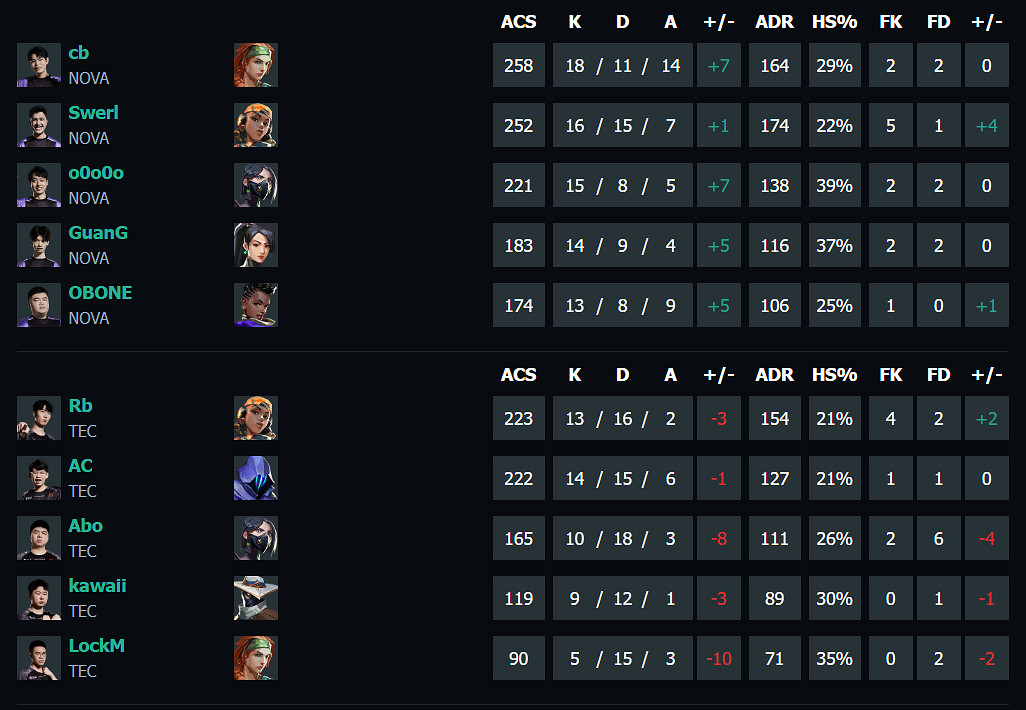The width and height of the screenshot is (1026, 710).
Task: Click the ACS column header for NOVA
Action: click(518, 22)
